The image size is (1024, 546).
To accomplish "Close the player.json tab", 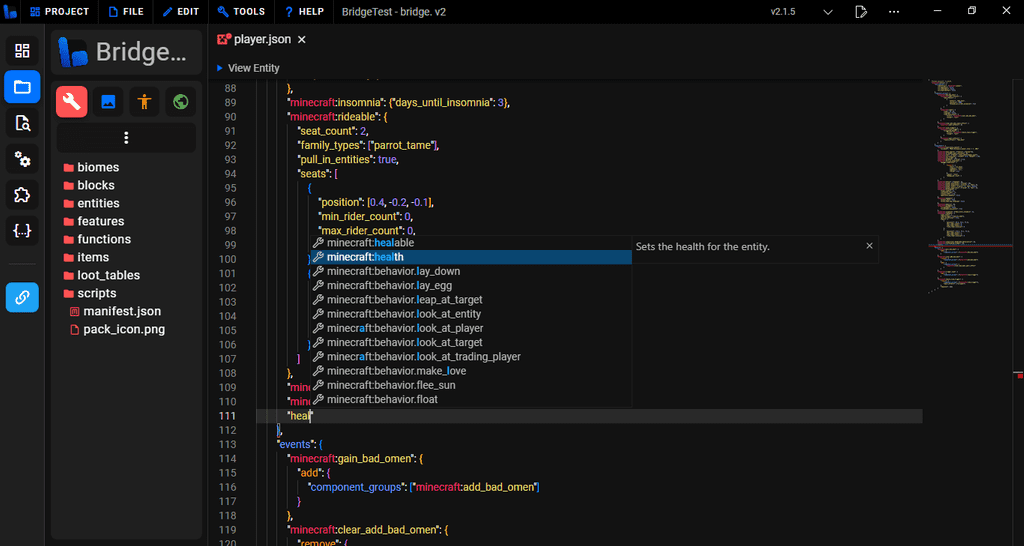I will pos(302,39).
